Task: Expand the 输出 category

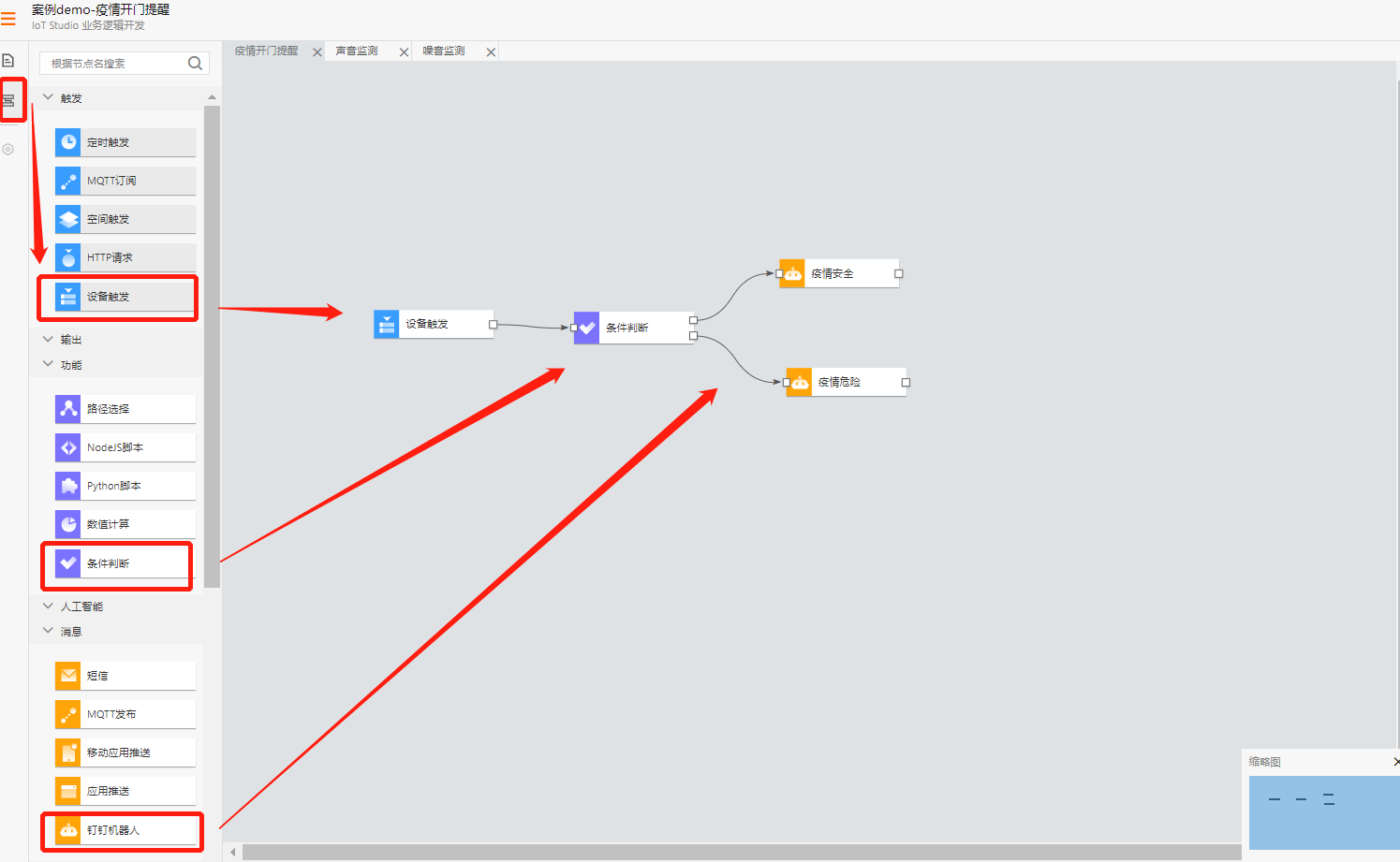Action: pyautogui.click(x=48, y=339)
